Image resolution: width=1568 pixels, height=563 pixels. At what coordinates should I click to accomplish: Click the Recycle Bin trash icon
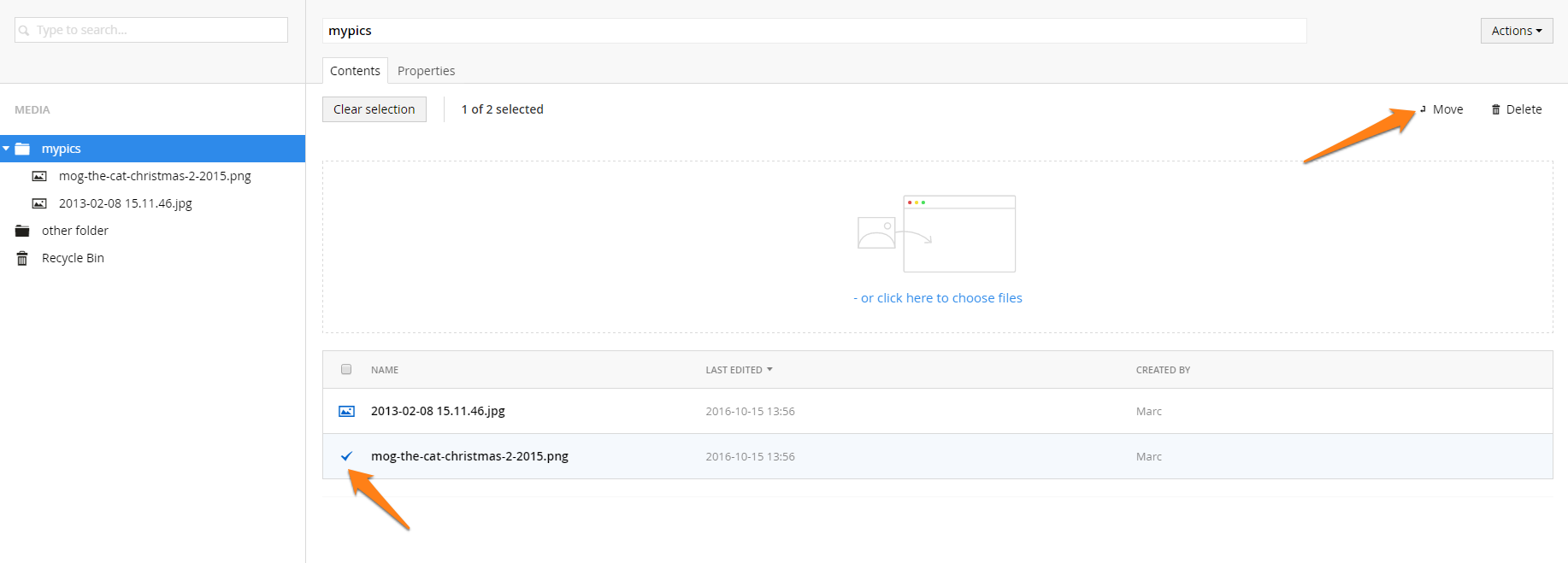click(x=23, y=258)
